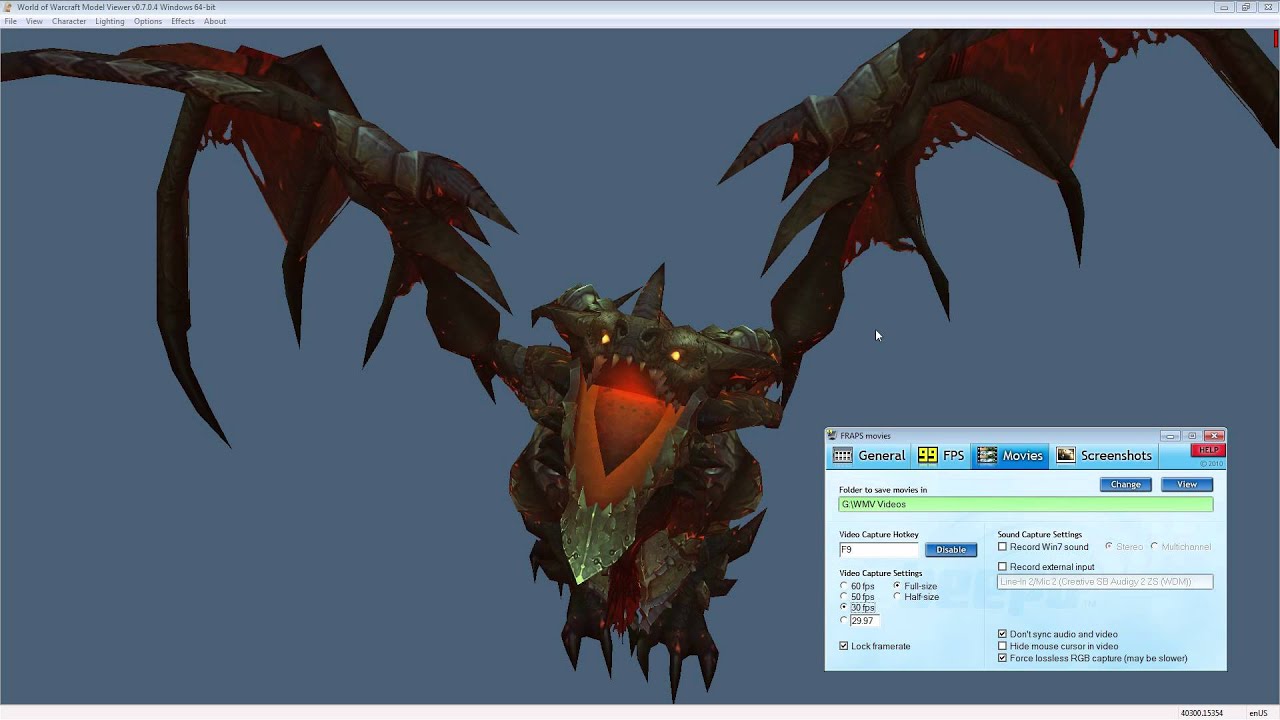This screenshot has height=720, width=1280.
Task: Click the Folder to save movies in label
Action: point(883,490)
